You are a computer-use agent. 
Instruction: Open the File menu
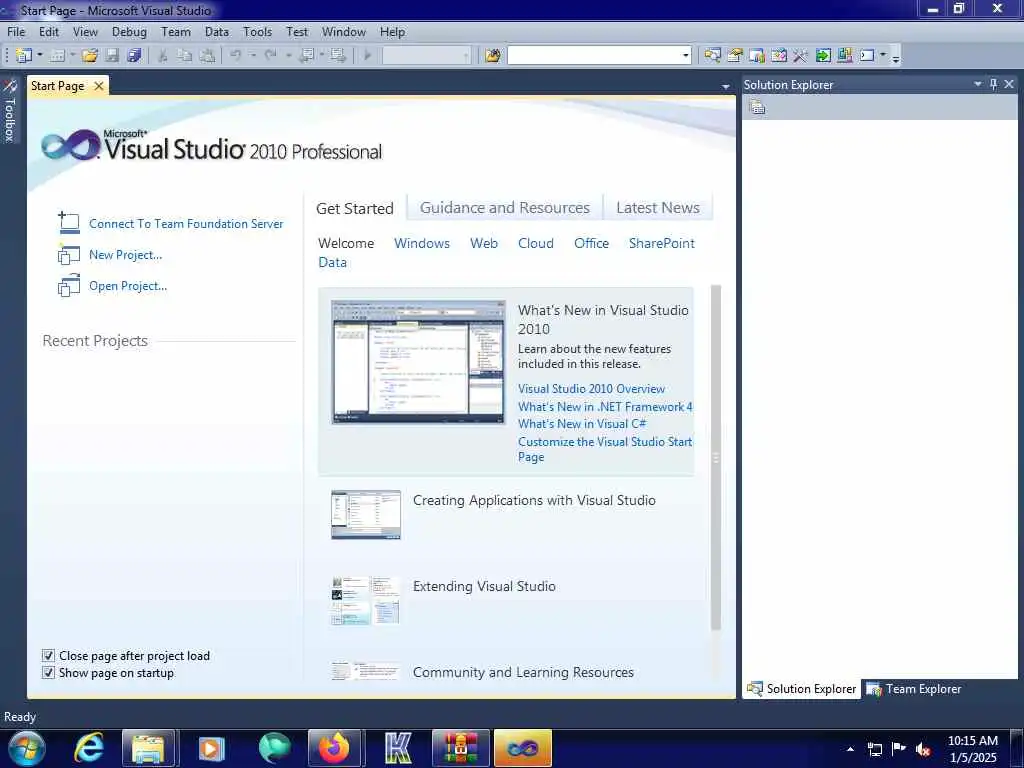(16, 31)
